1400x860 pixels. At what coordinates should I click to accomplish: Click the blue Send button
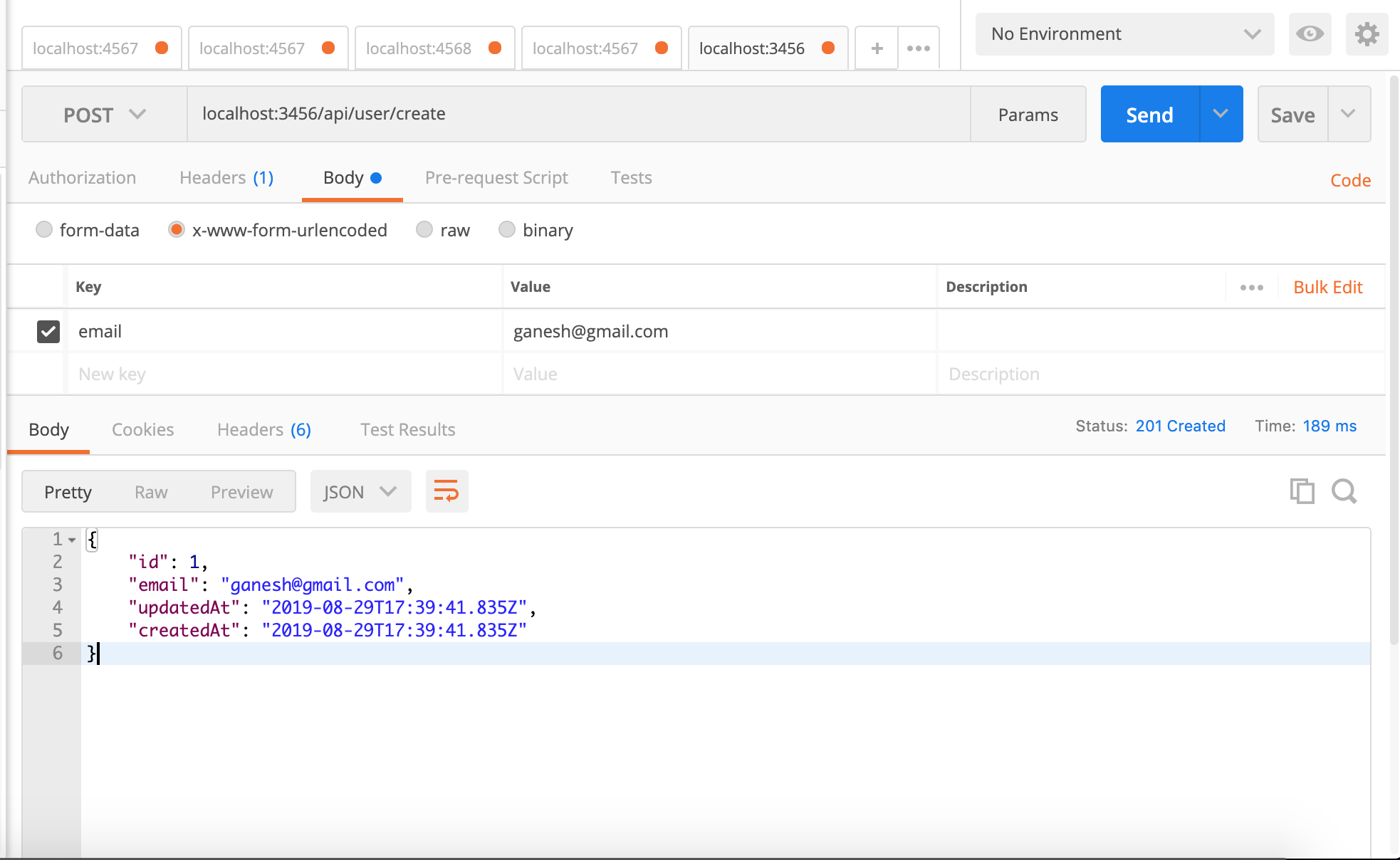tap(1149, 115)
